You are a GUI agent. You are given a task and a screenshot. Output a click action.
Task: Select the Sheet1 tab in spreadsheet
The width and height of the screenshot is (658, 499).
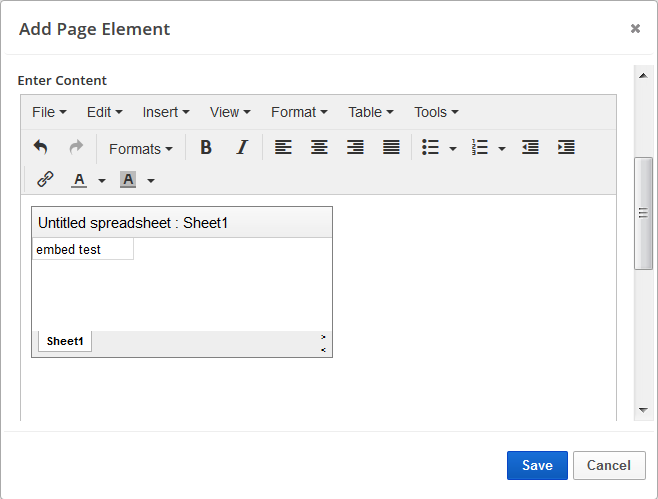click(65, 341)
